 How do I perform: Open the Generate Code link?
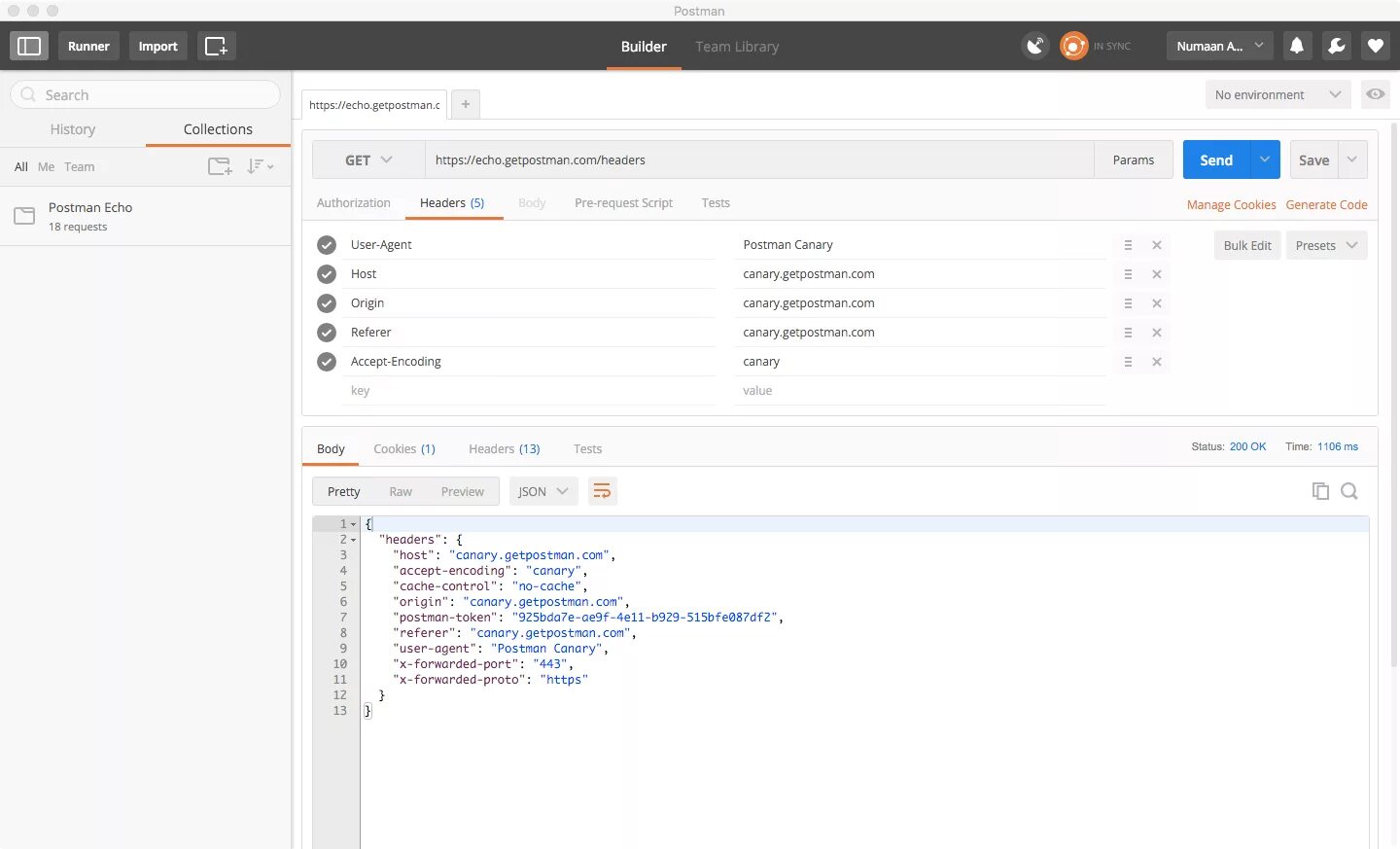(1327, 204)
